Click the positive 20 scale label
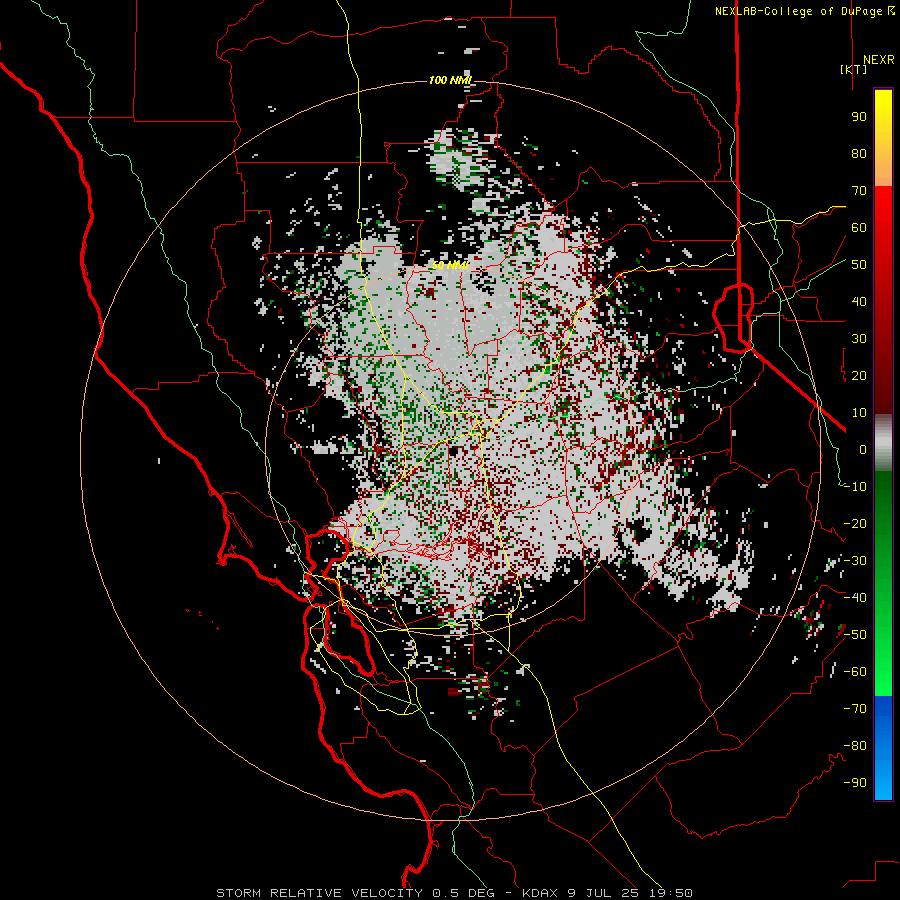900x900 pixels. tap(859, 376)
